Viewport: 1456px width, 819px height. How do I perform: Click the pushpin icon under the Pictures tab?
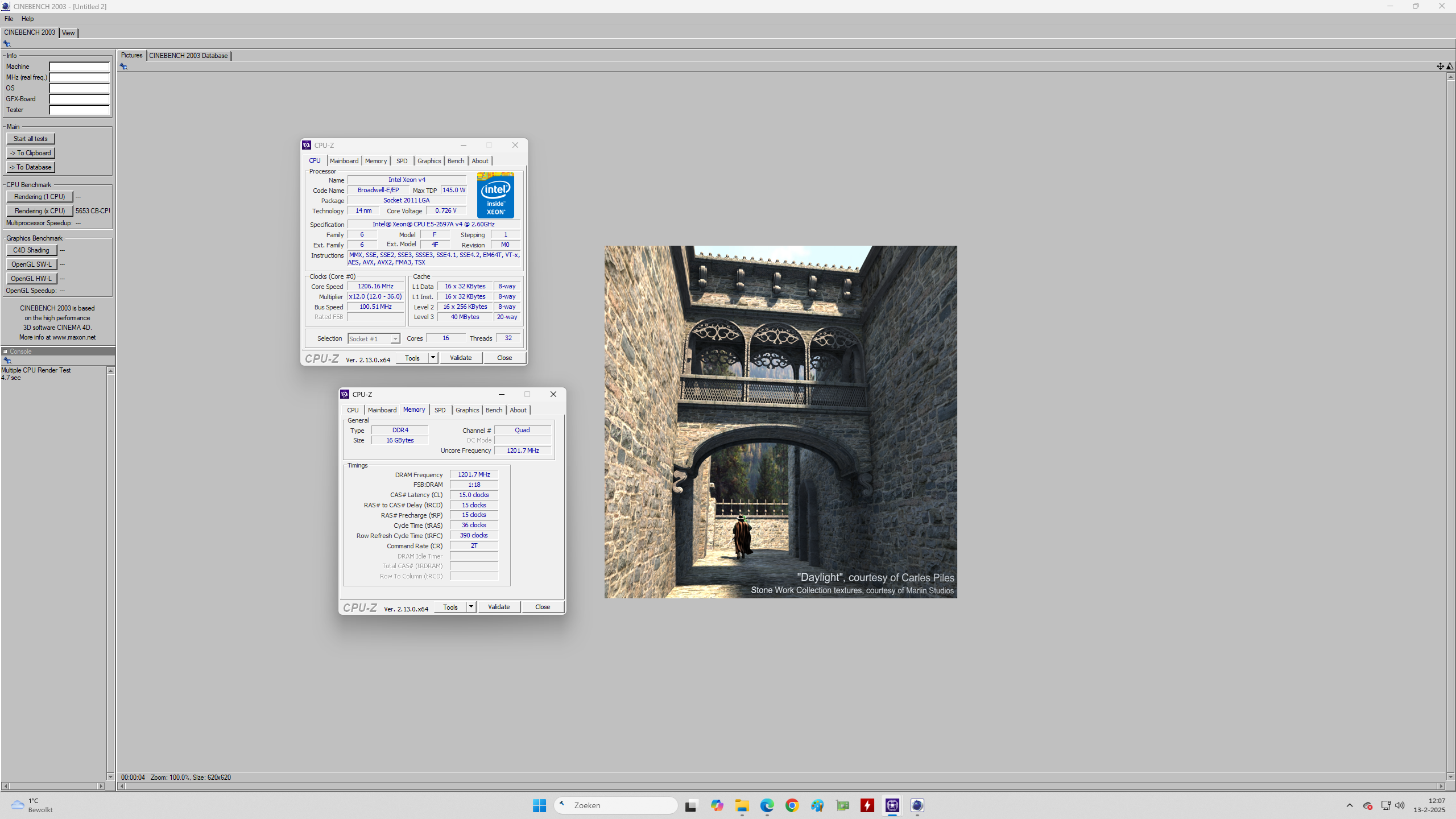coord(123,67)
